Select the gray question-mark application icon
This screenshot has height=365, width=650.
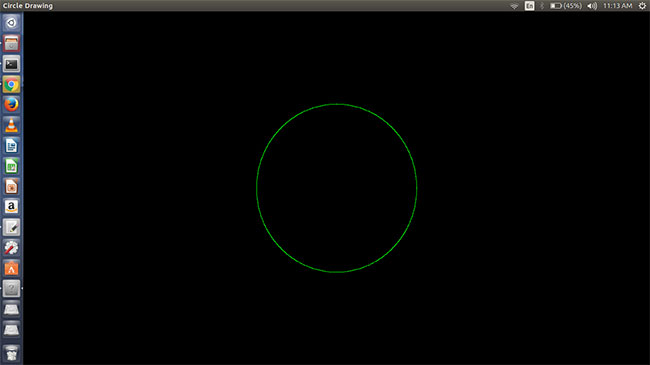[11, 289]
